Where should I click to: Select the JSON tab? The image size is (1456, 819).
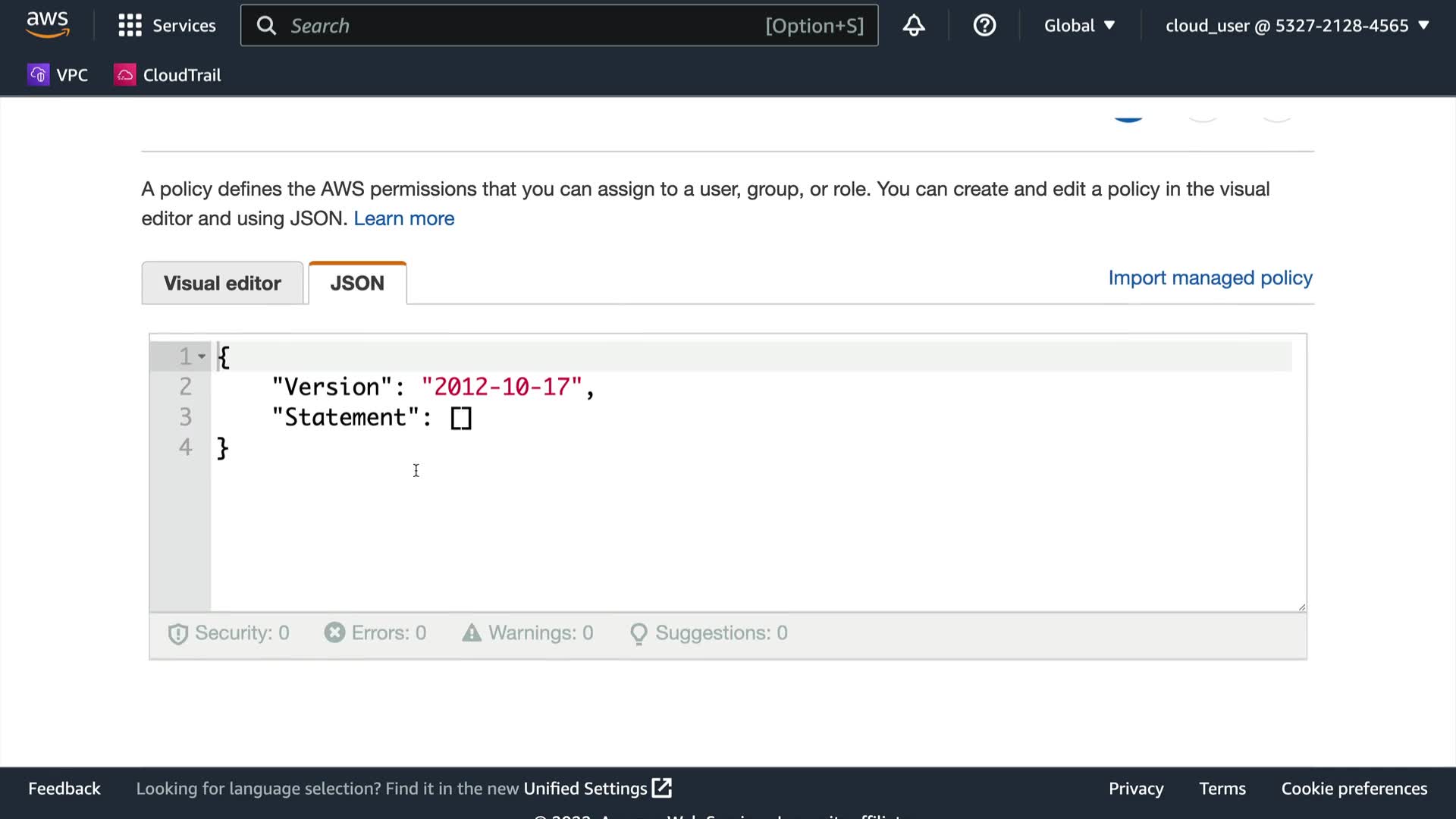click(357, 284)
